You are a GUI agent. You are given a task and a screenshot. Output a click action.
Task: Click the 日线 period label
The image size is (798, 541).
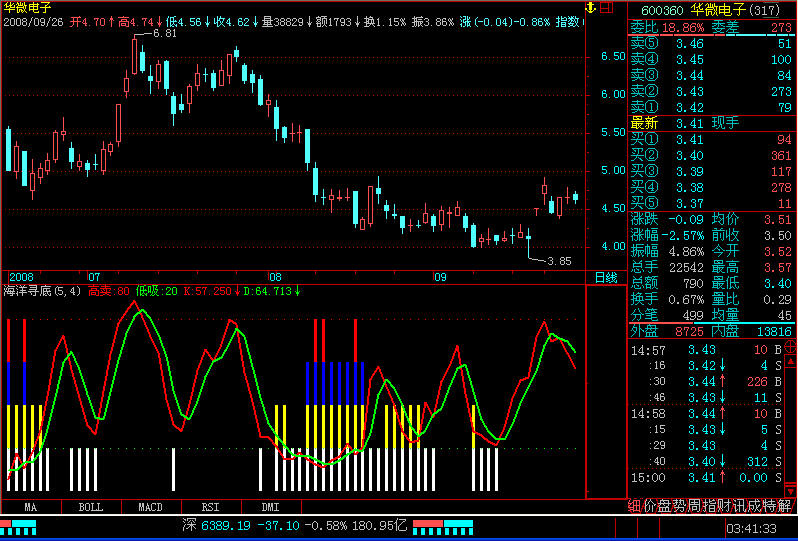click(606, 278)
